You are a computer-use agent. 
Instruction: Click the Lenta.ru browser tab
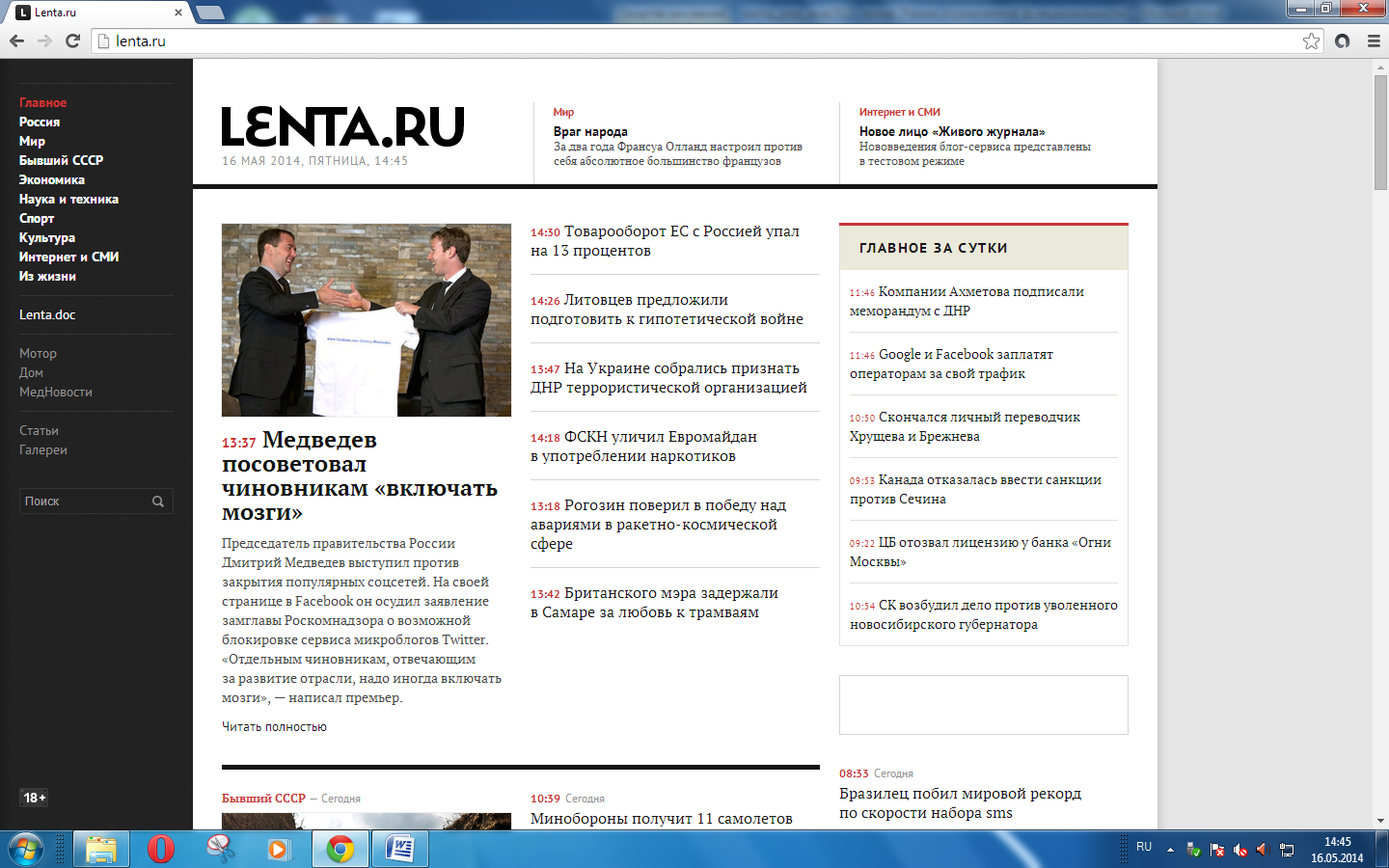pyautogui.click(x=96, y=13)
